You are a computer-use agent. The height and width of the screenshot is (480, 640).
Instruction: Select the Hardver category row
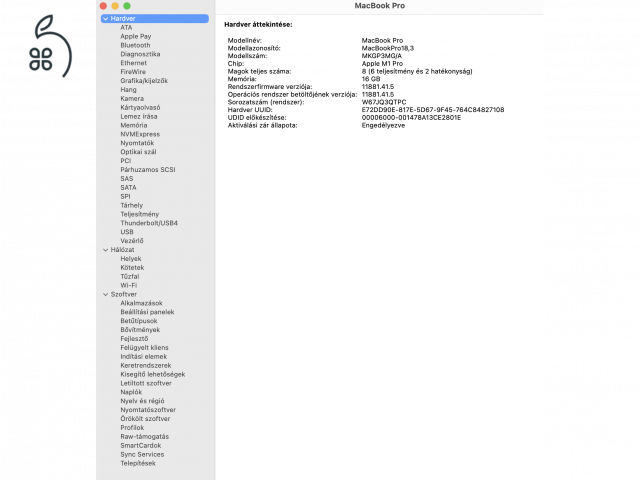[155, 19]
